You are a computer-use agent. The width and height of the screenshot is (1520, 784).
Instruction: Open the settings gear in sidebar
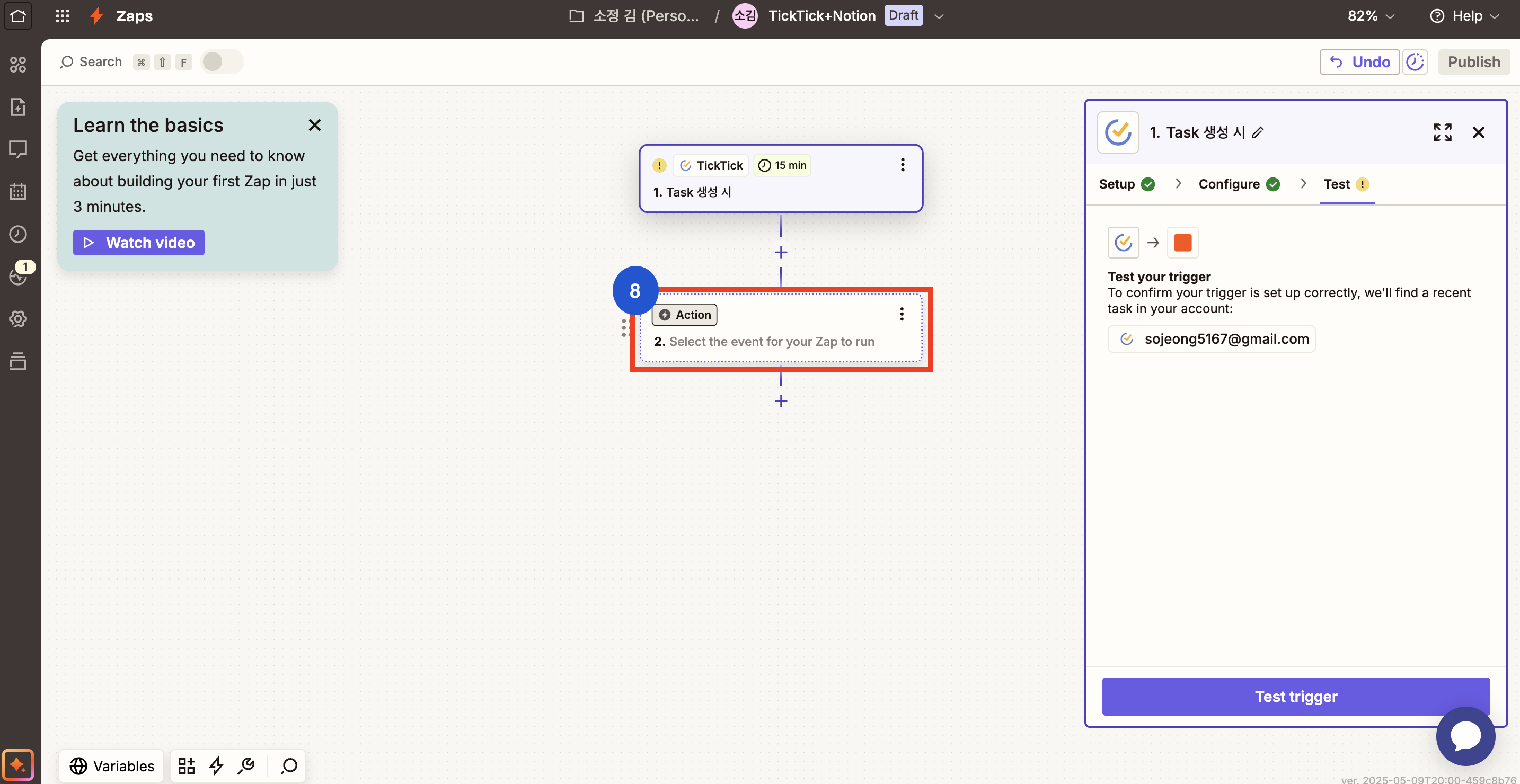(17, 318)
